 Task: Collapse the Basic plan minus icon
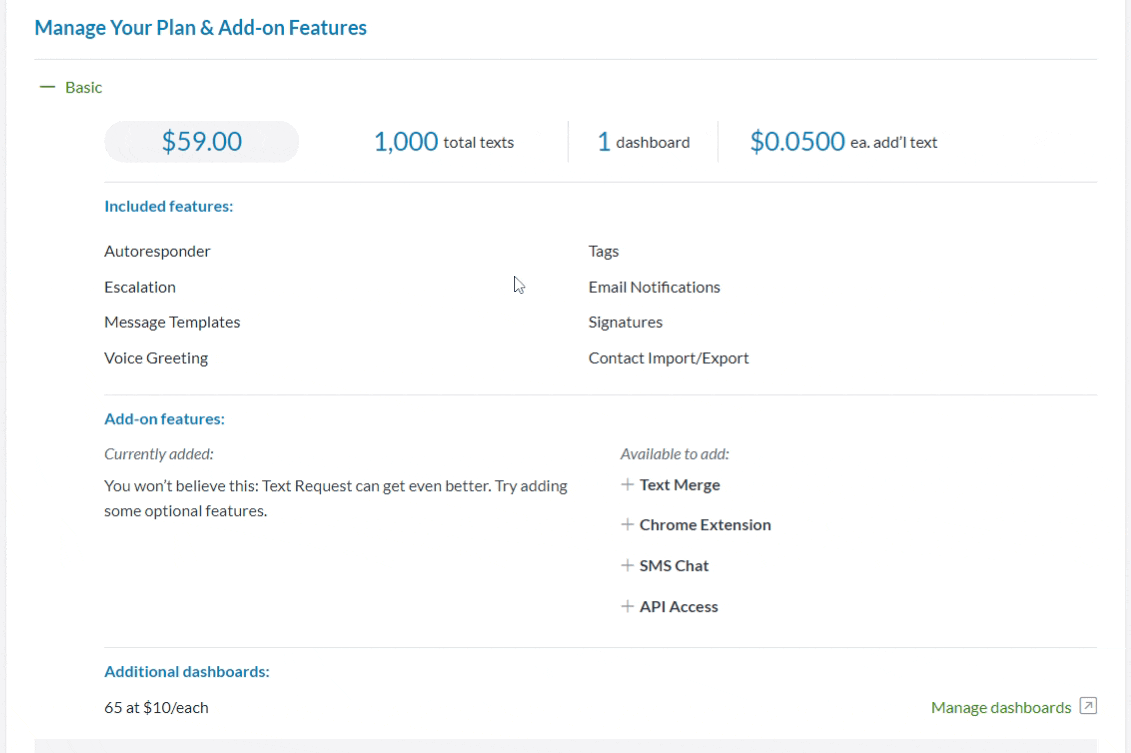point(45,88)
